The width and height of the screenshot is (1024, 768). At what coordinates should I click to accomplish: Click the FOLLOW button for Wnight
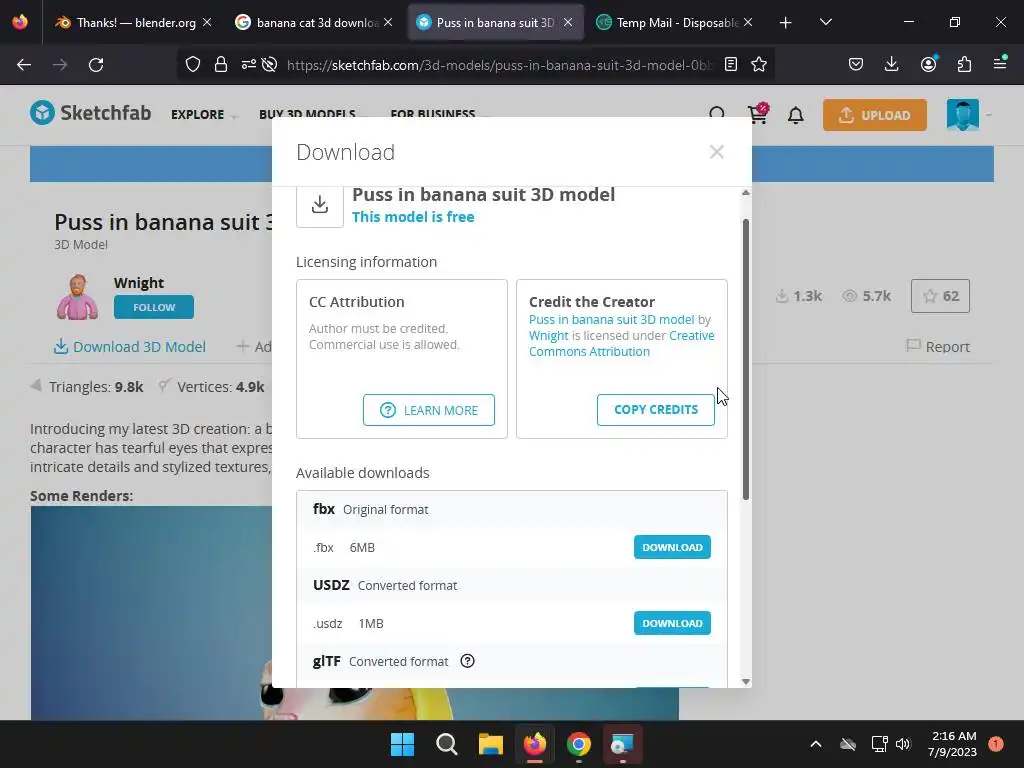coord(153,307)
